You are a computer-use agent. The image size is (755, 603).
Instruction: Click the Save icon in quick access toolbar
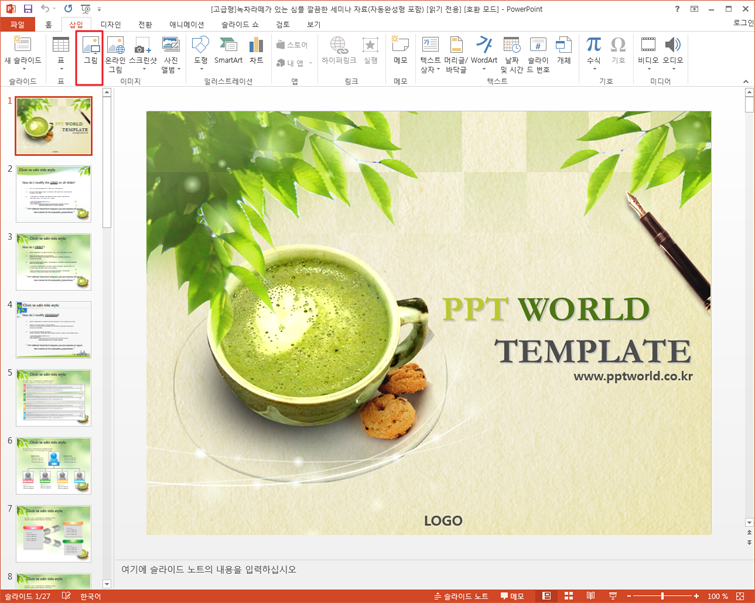(x=28, y=9)
